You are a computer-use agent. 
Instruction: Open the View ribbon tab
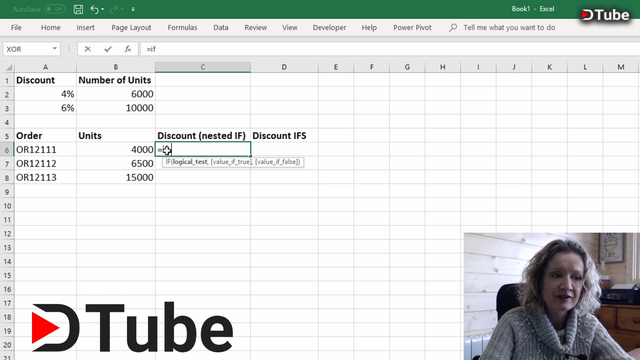(290, 28)
